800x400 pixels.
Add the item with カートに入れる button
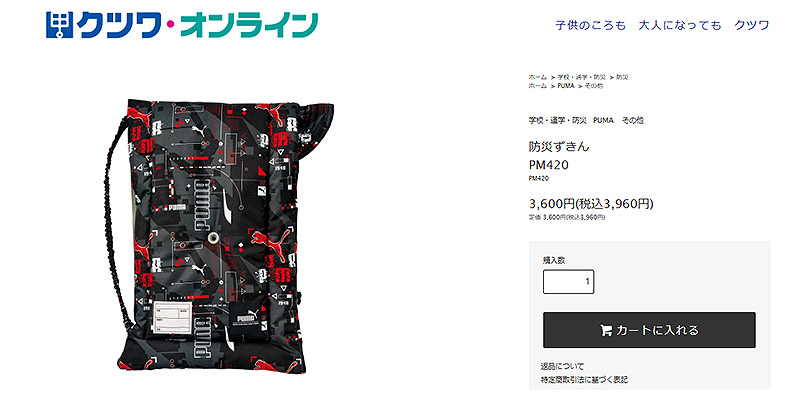click(649, 330)
